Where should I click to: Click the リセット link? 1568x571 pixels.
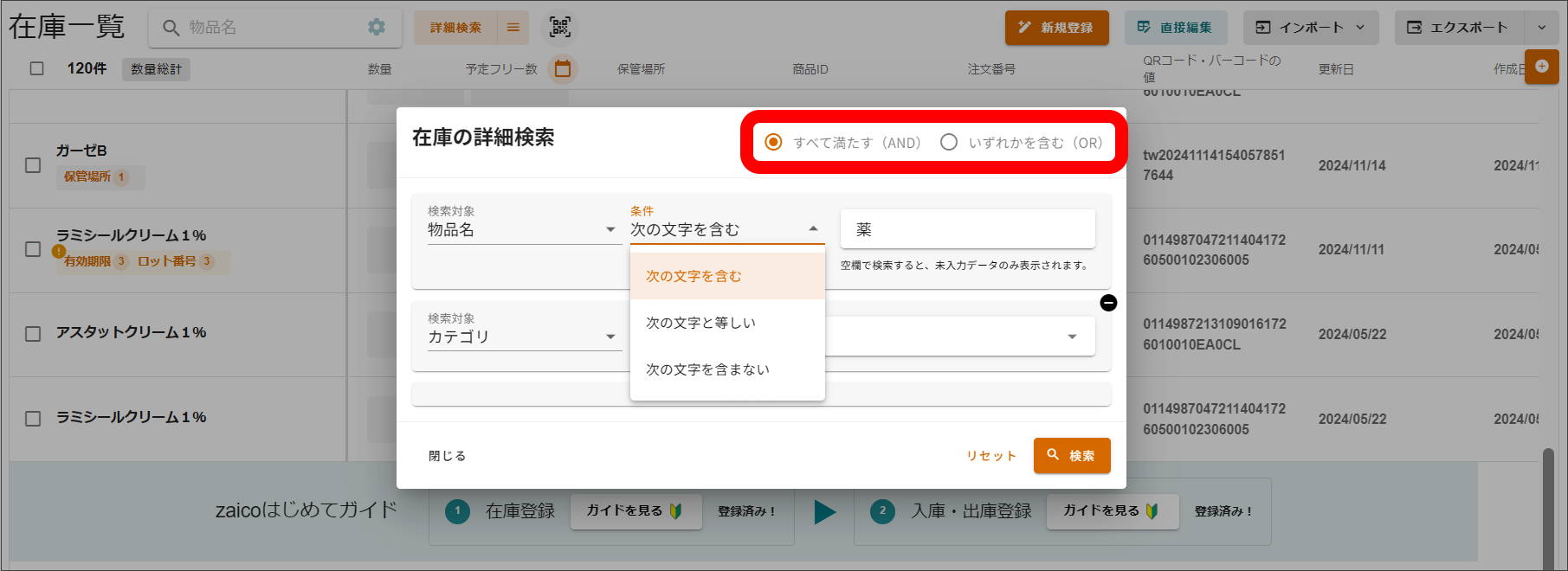click(x=990, y=456)
